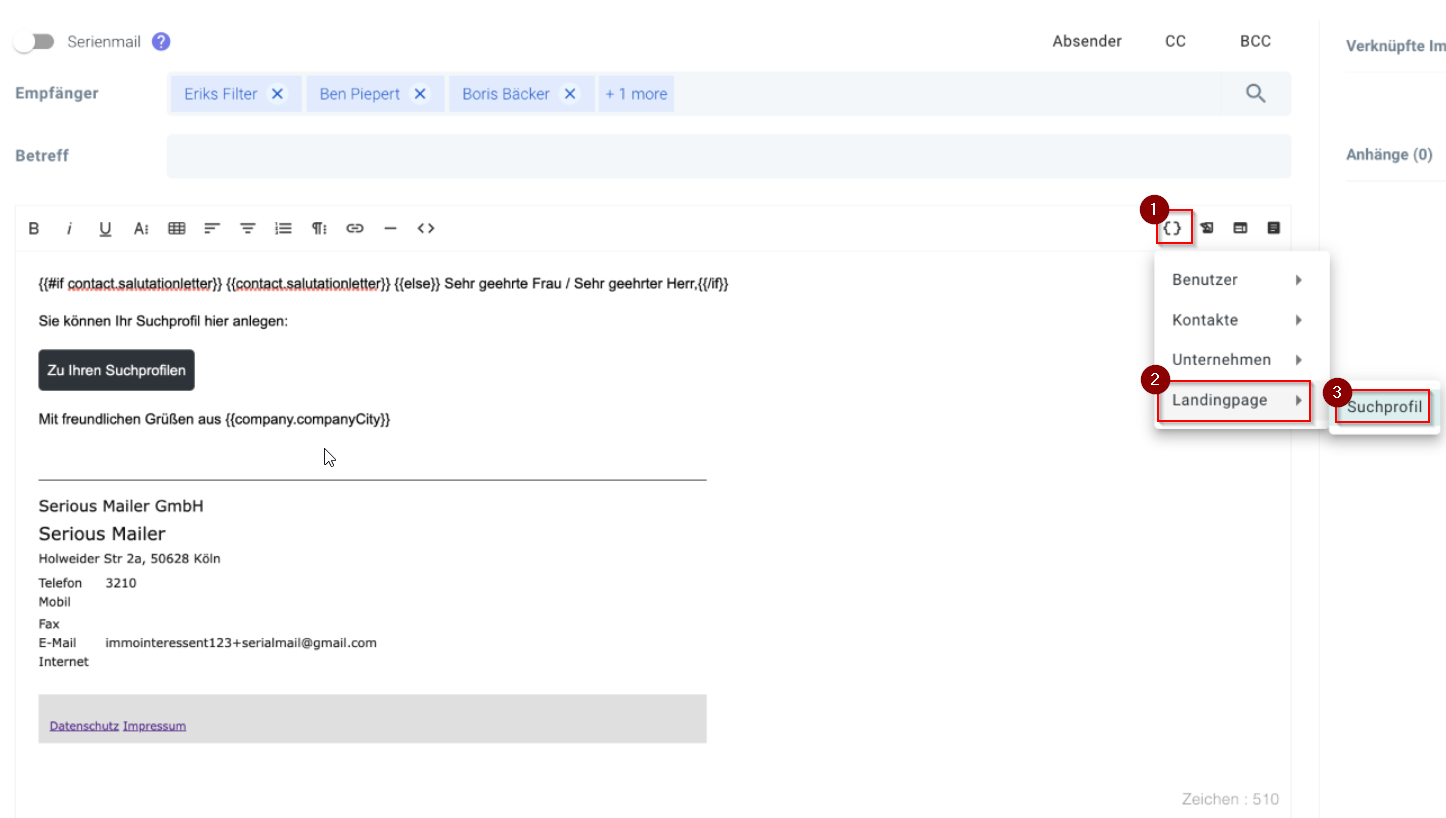Search recipients with the magnifier icon
The width and height of the screenshot is (1446, 818).
(1255, 94)
